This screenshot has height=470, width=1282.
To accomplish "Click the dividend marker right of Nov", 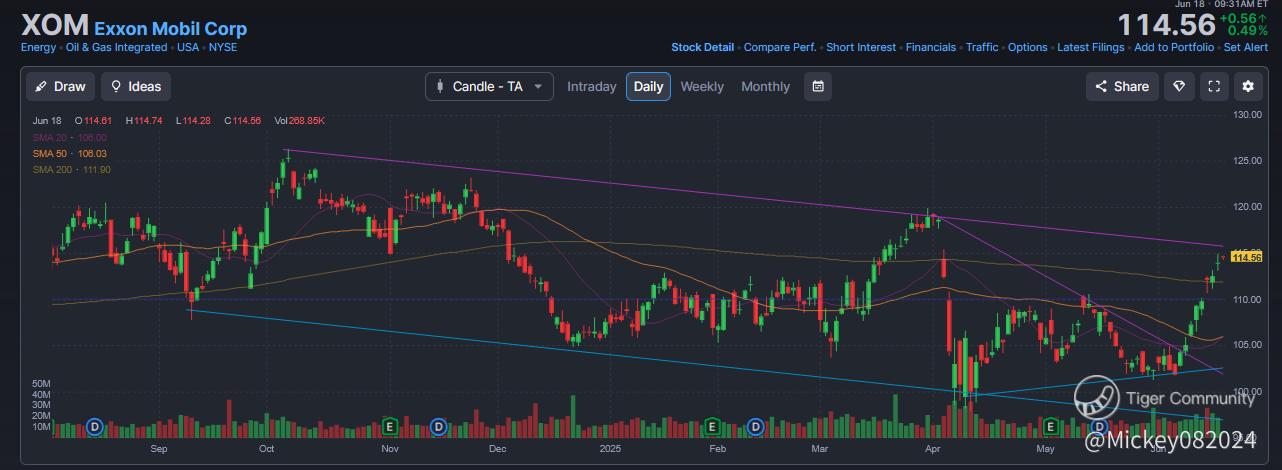I will (x=438, y=427).
